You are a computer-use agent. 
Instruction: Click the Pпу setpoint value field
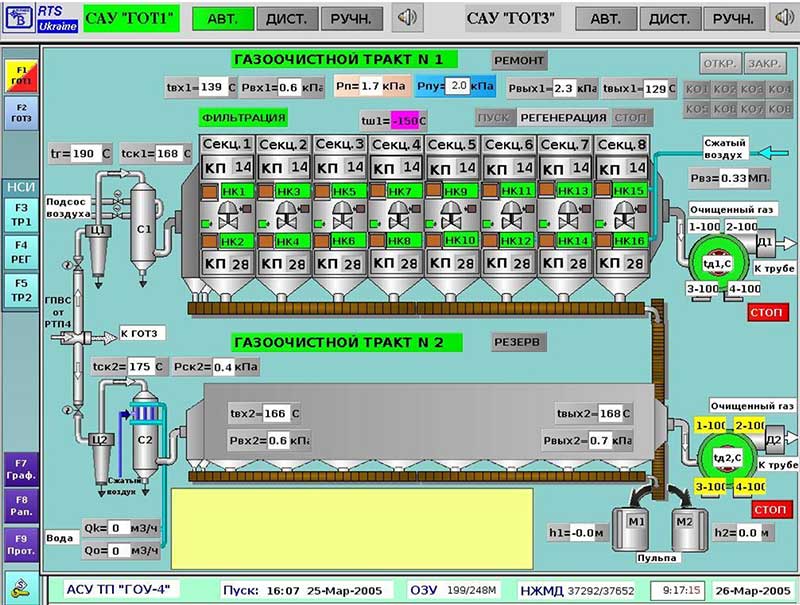point(458,87)
